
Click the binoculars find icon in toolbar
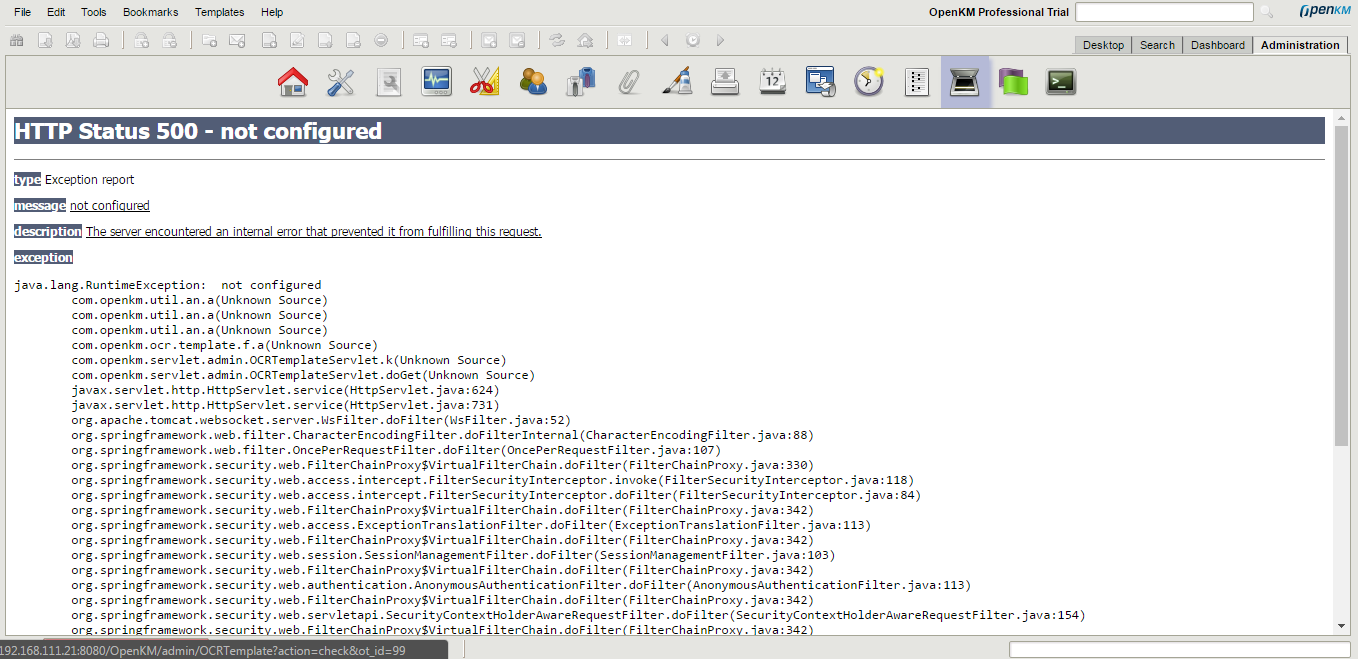pos(16,40)
